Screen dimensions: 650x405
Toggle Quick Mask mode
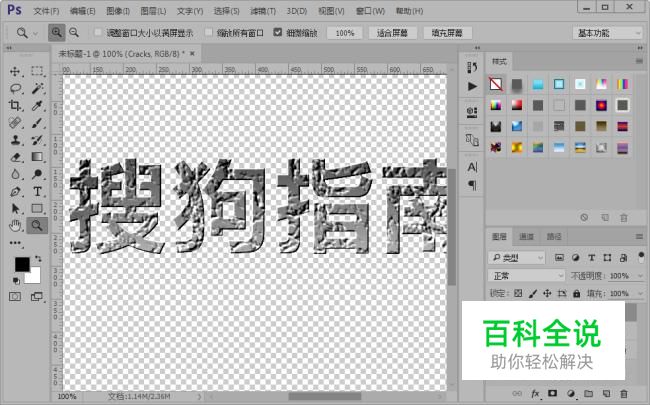(x=15, y=296)
